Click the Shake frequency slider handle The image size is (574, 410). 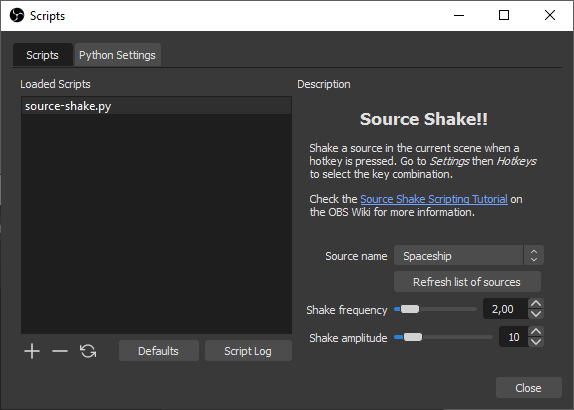410,309
